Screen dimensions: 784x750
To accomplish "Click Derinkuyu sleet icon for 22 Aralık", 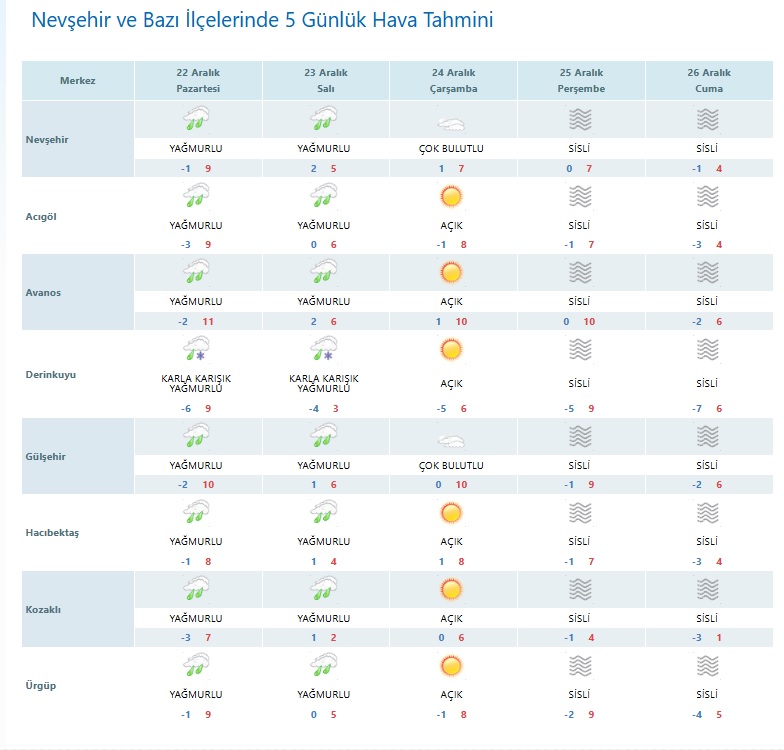I will [x=197, y=350].
